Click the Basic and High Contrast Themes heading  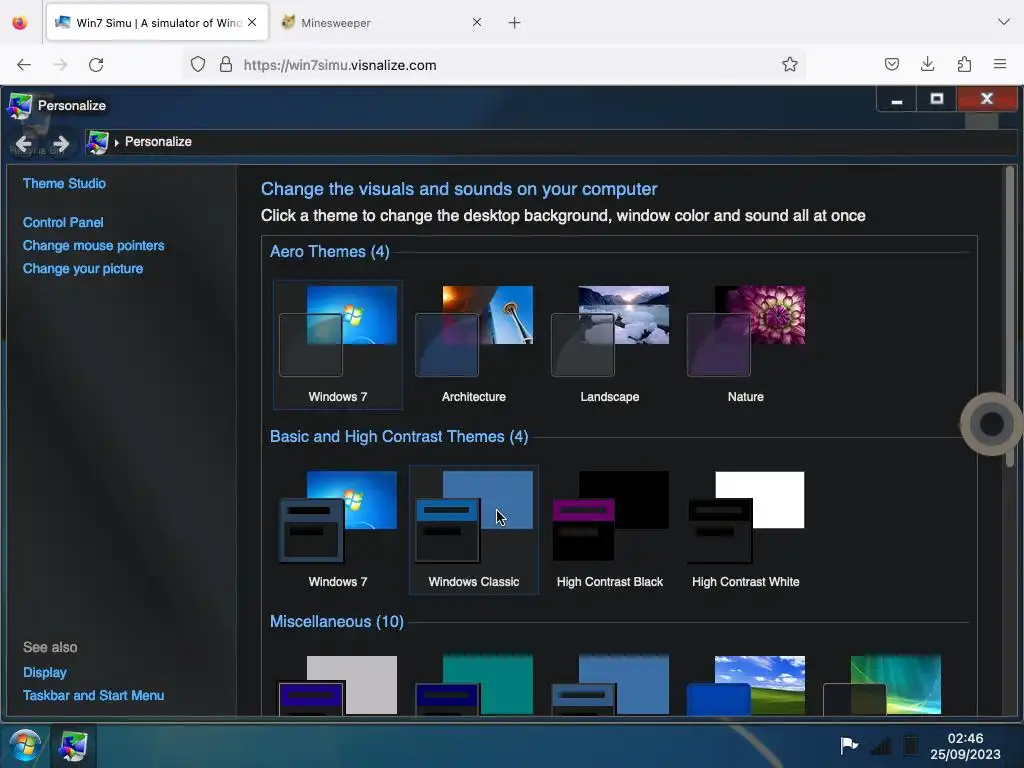399,436
